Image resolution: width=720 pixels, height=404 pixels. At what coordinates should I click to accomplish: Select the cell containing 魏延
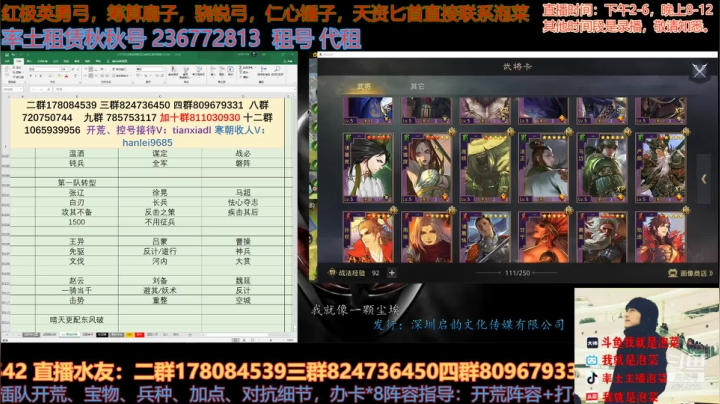242,281
